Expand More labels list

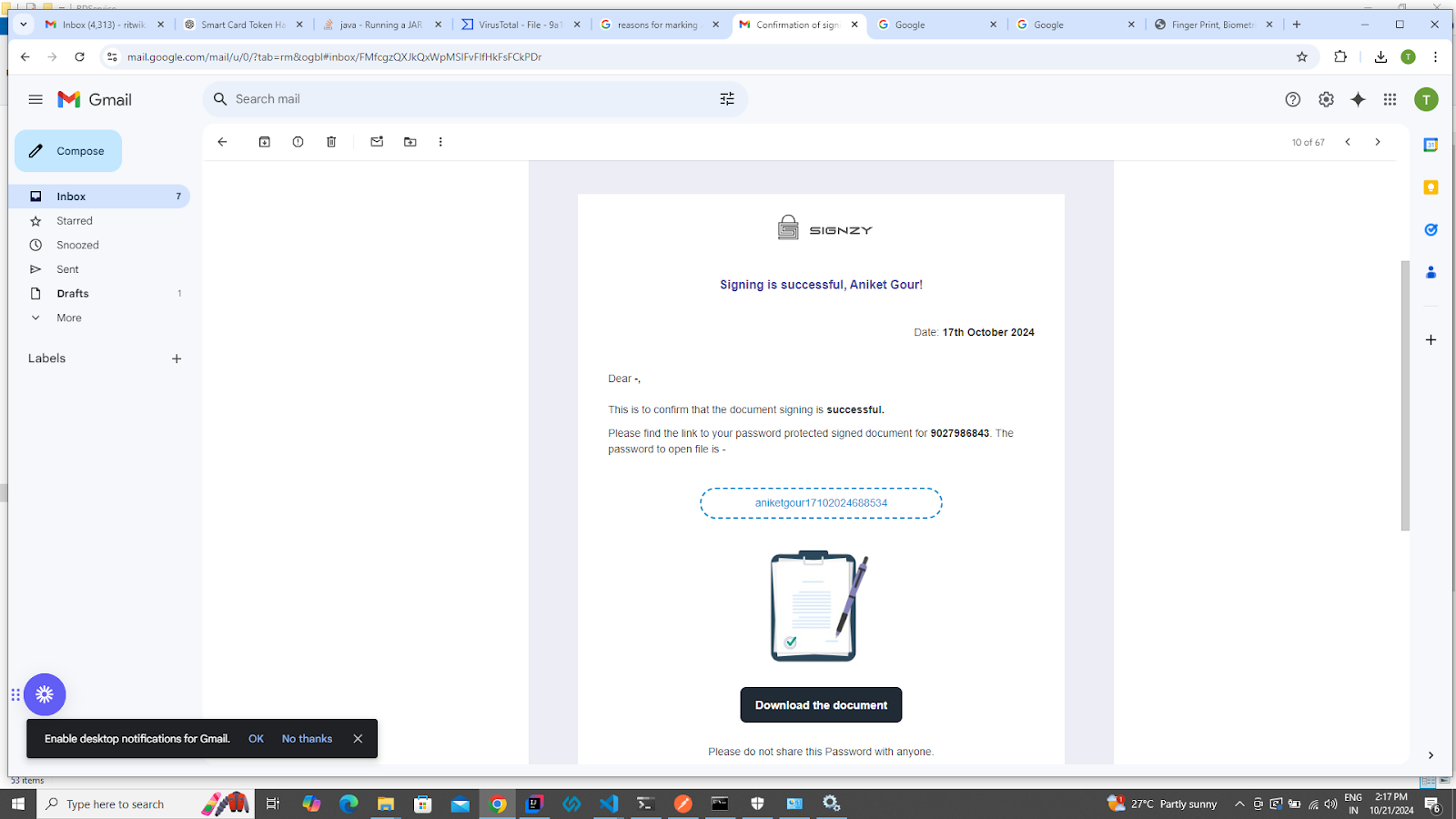tap(99, 318)
